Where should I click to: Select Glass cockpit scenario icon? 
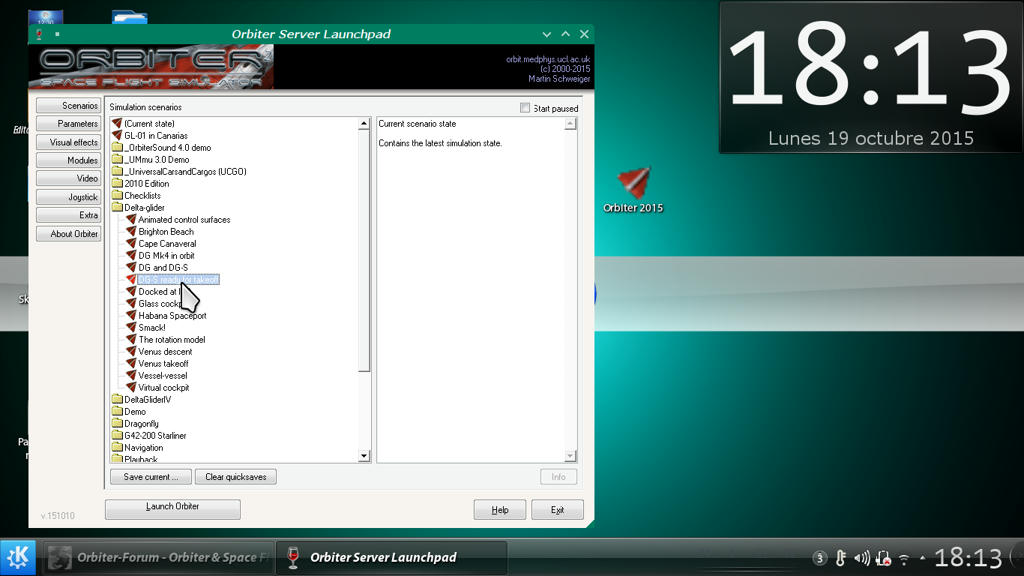click(x=131, y=303)
